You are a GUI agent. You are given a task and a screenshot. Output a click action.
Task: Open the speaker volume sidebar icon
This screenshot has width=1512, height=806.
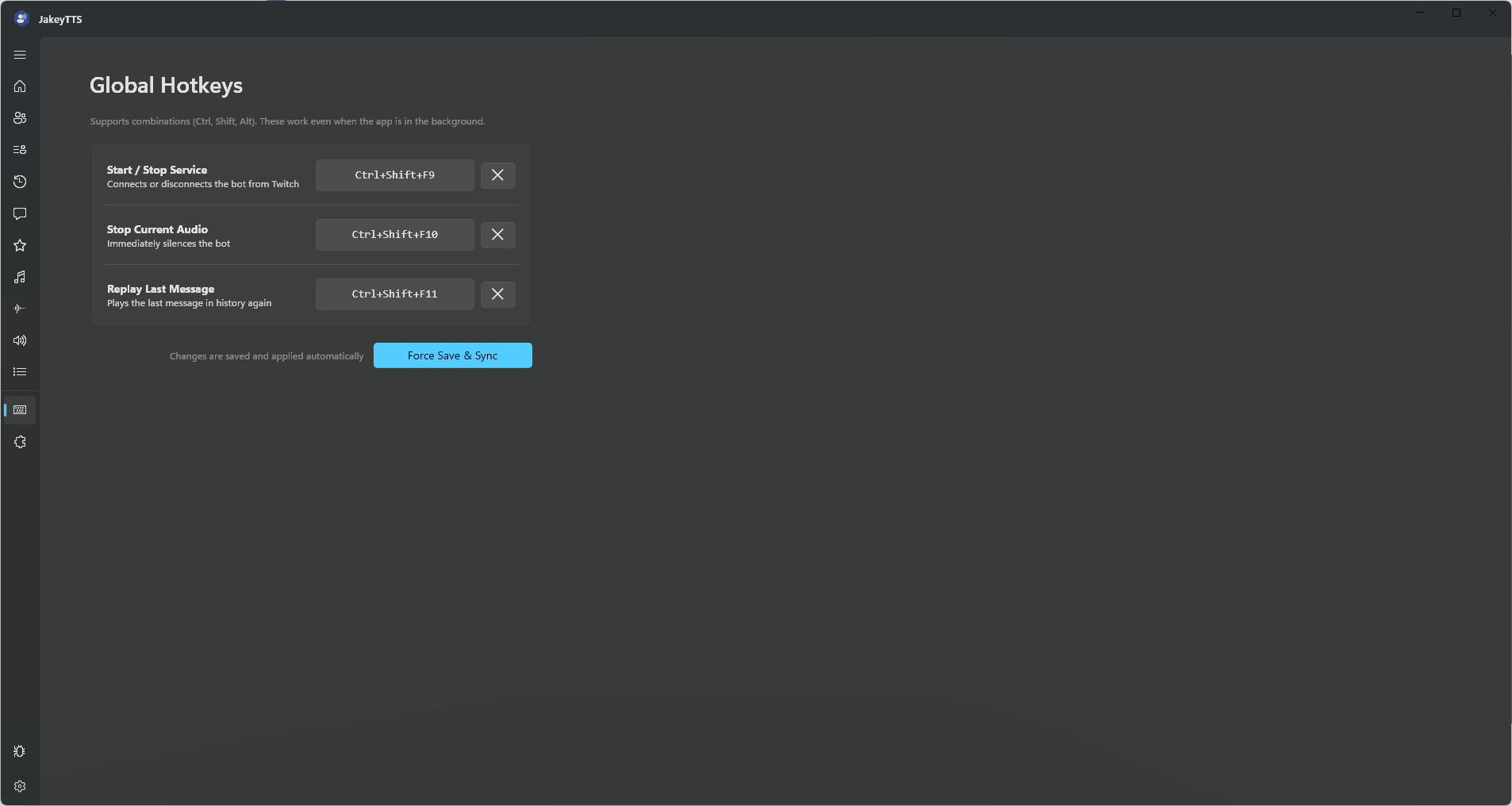(x=20, y=340)
